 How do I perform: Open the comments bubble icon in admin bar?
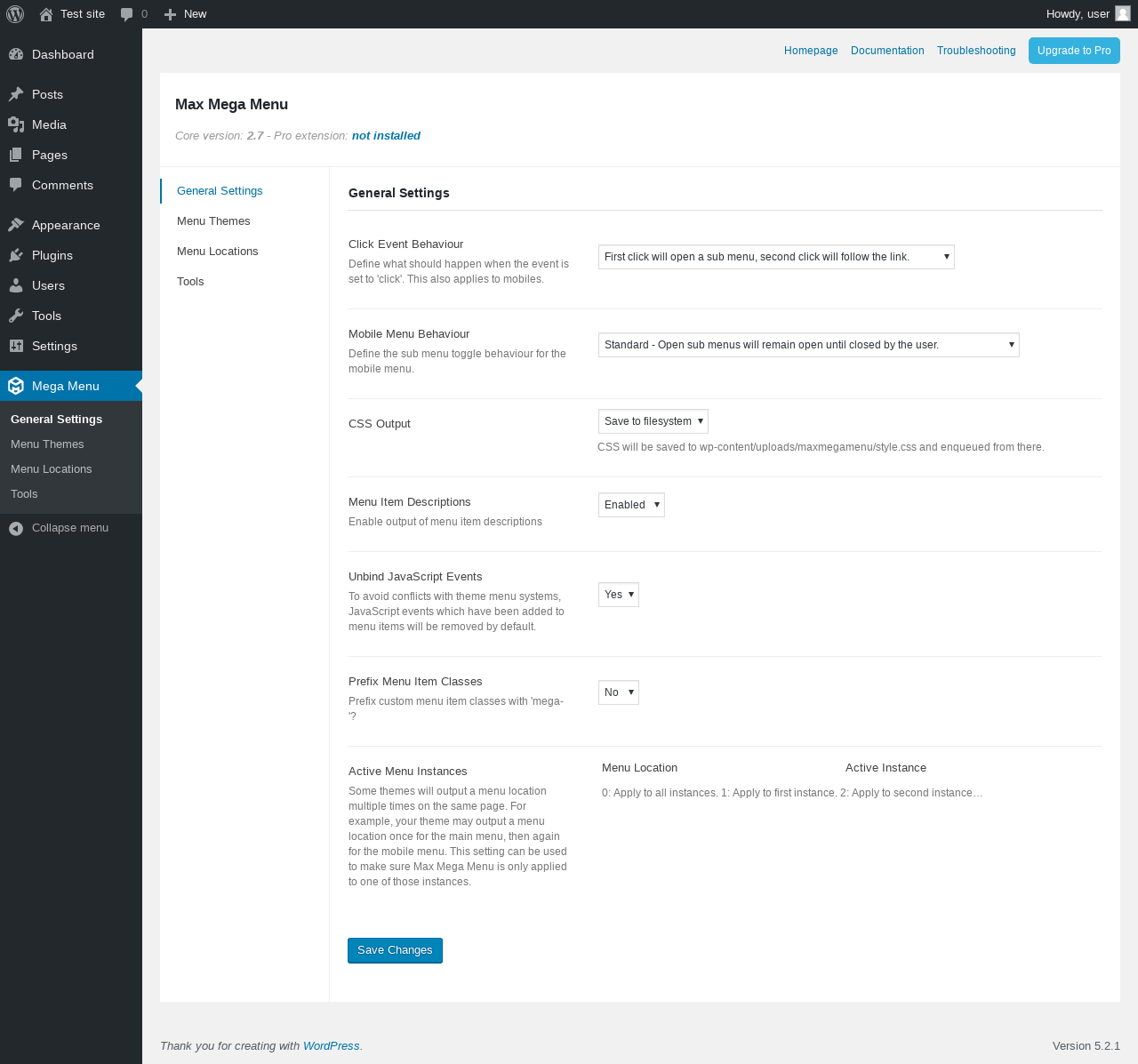click(x=126, y=14)
